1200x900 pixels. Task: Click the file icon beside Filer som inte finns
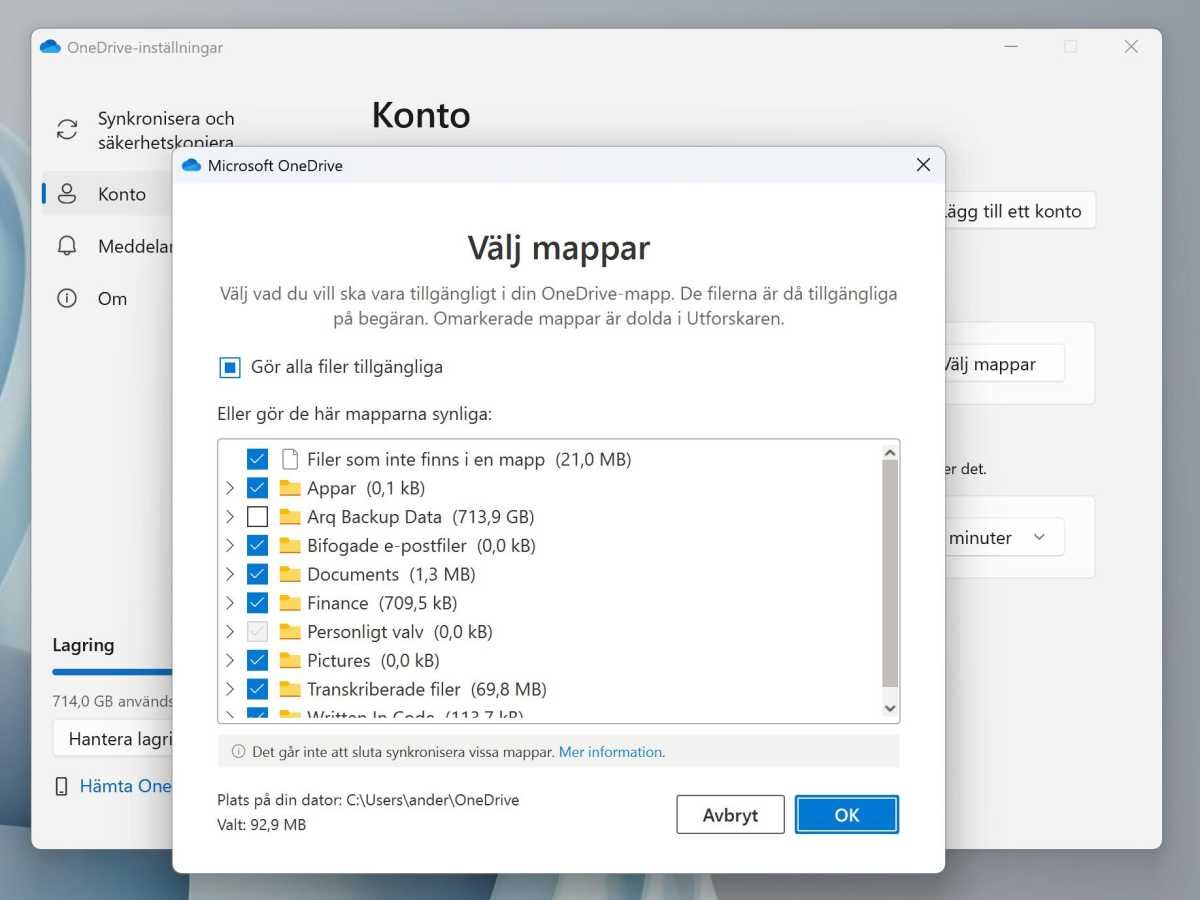coord(291,459)
